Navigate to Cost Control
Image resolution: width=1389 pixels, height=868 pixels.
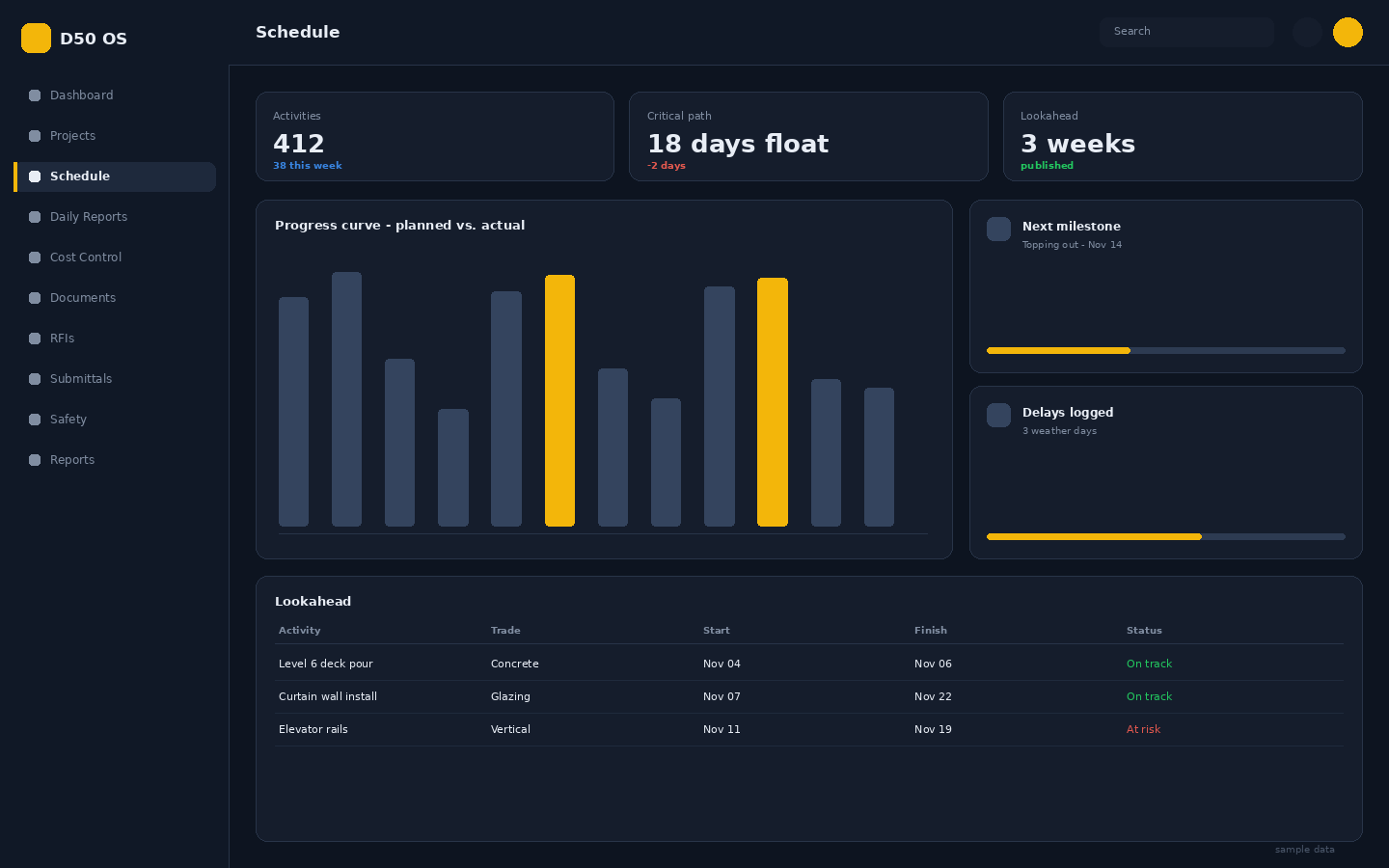point(115,258)
